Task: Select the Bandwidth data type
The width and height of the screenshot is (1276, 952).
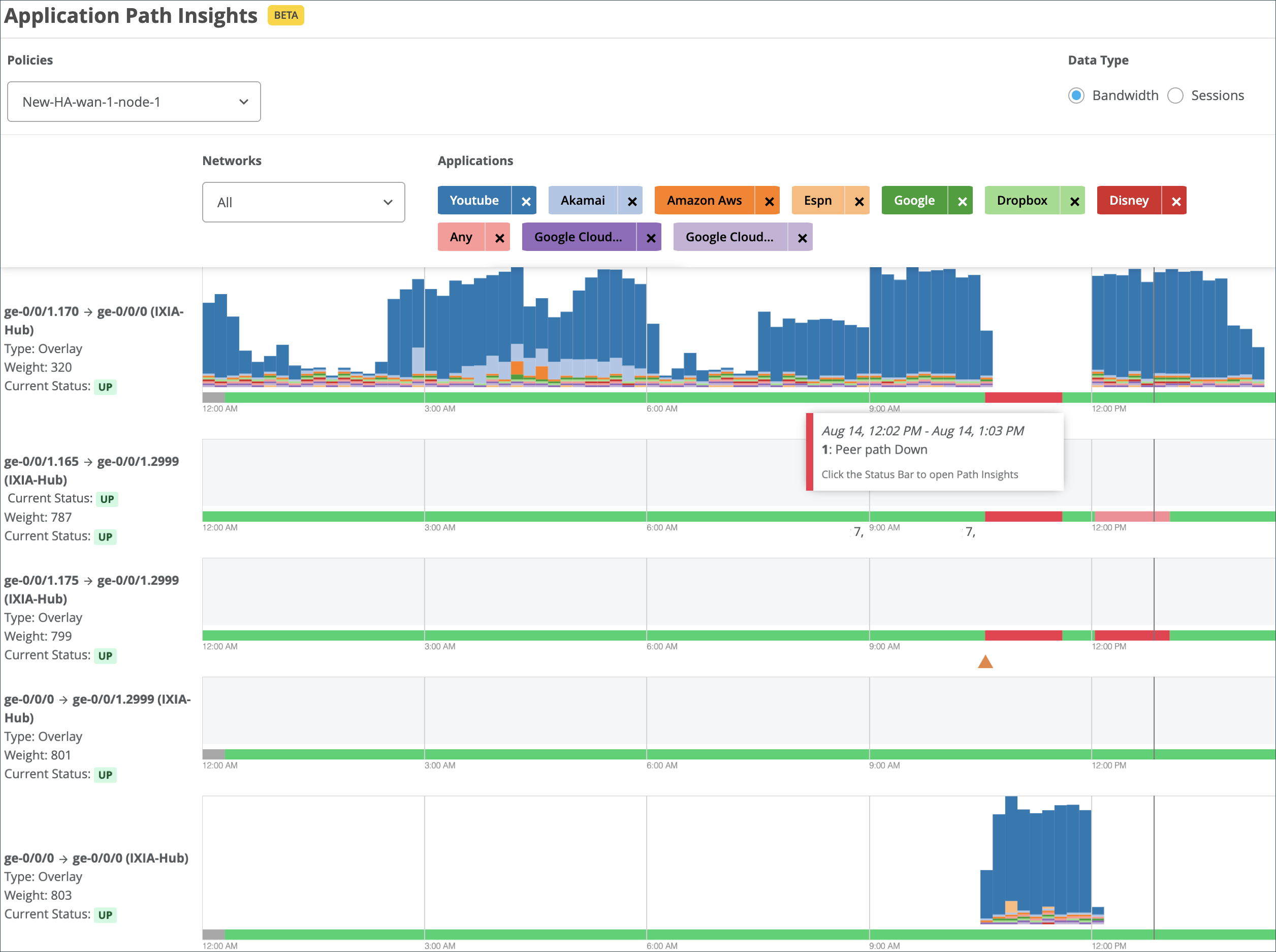Action: point(1075,96)
